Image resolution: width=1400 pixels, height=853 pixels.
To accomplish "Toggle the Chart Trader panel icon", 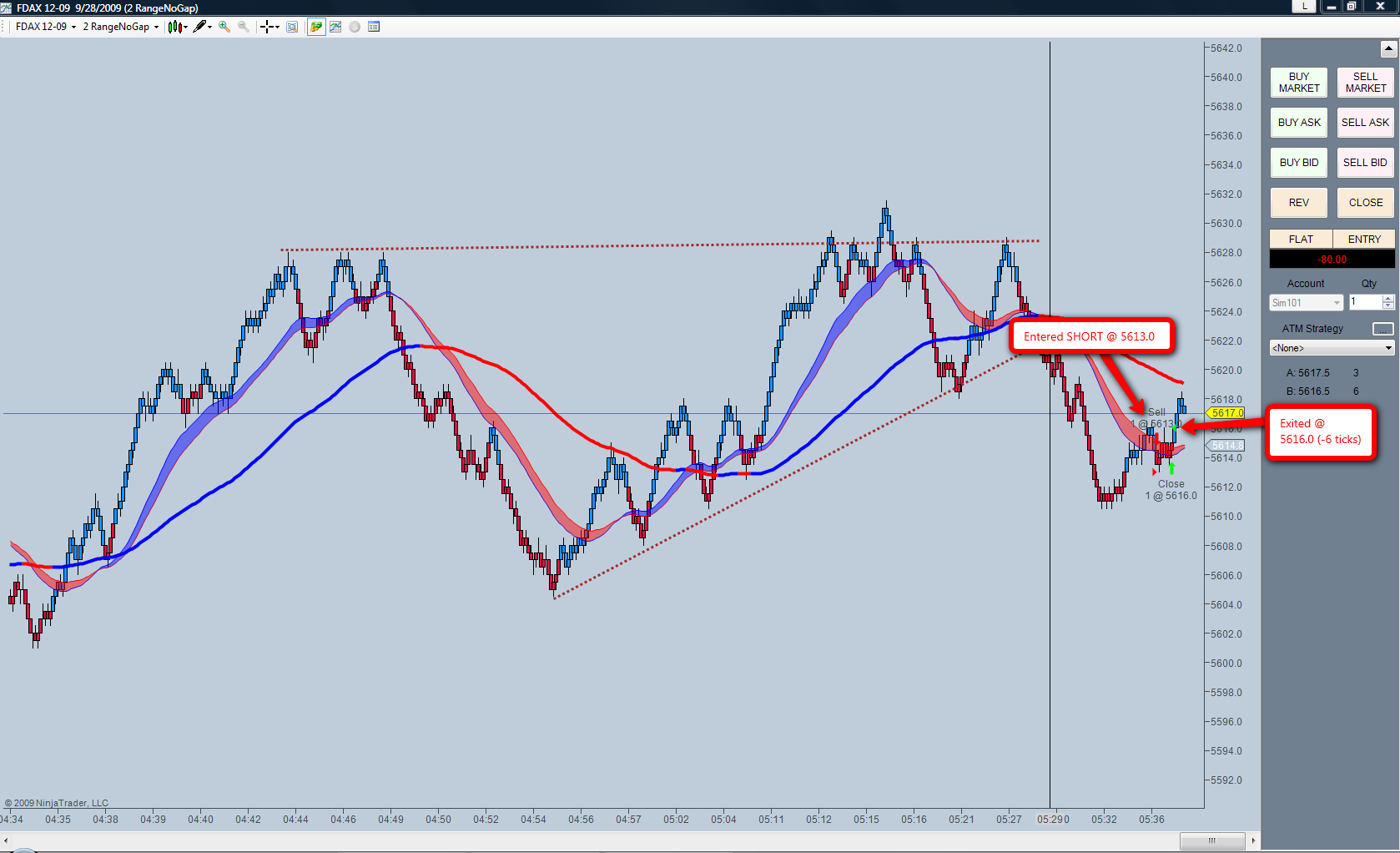I will click(x=316, y=27).
